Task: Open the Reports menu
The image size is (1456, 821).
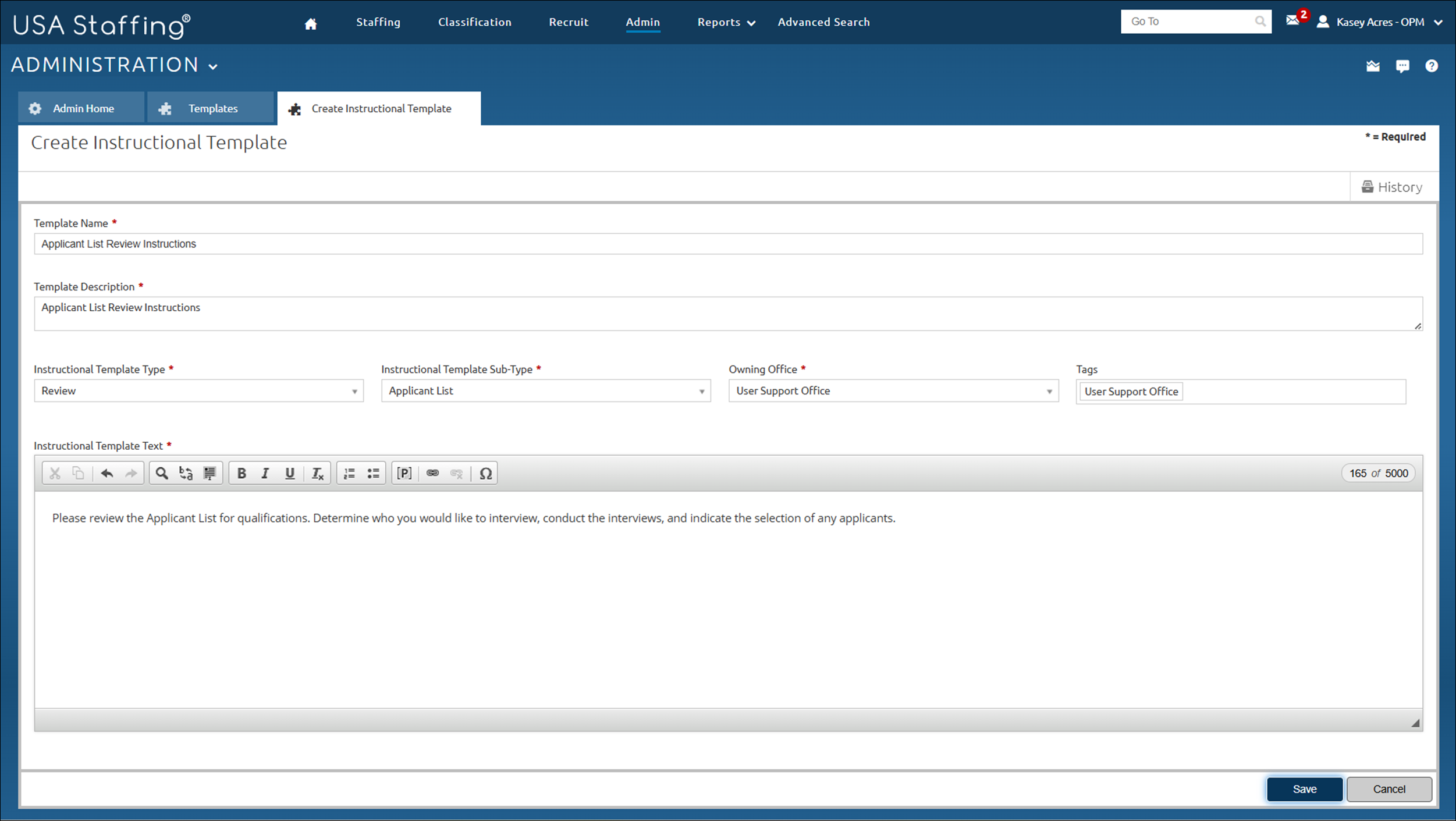Action: (x=725, y=22)
